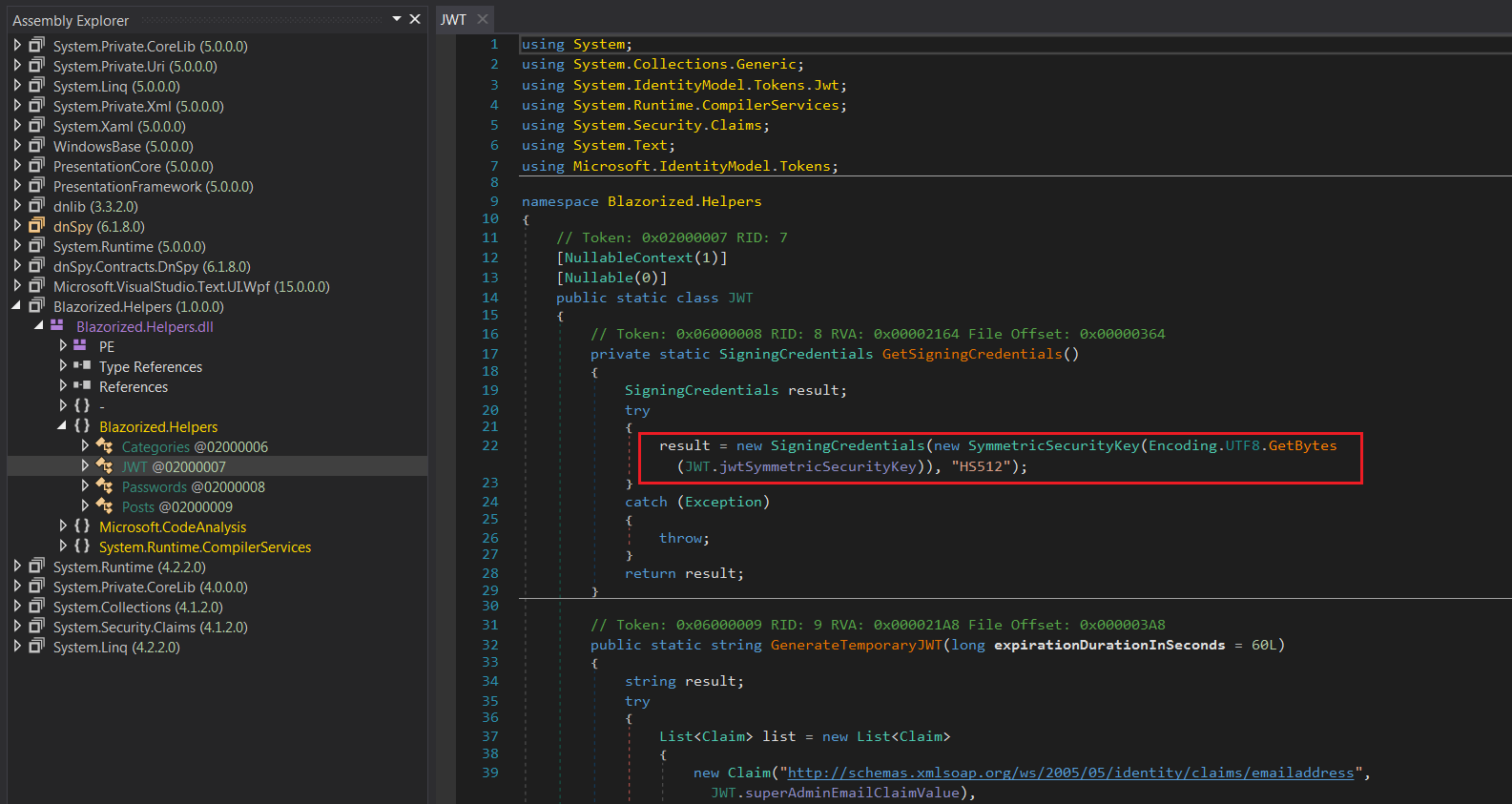Open the xmlsoap emailaddress claim URL link
Image resolution: width=1512 pixels, height=804 pixels.
1070,773
